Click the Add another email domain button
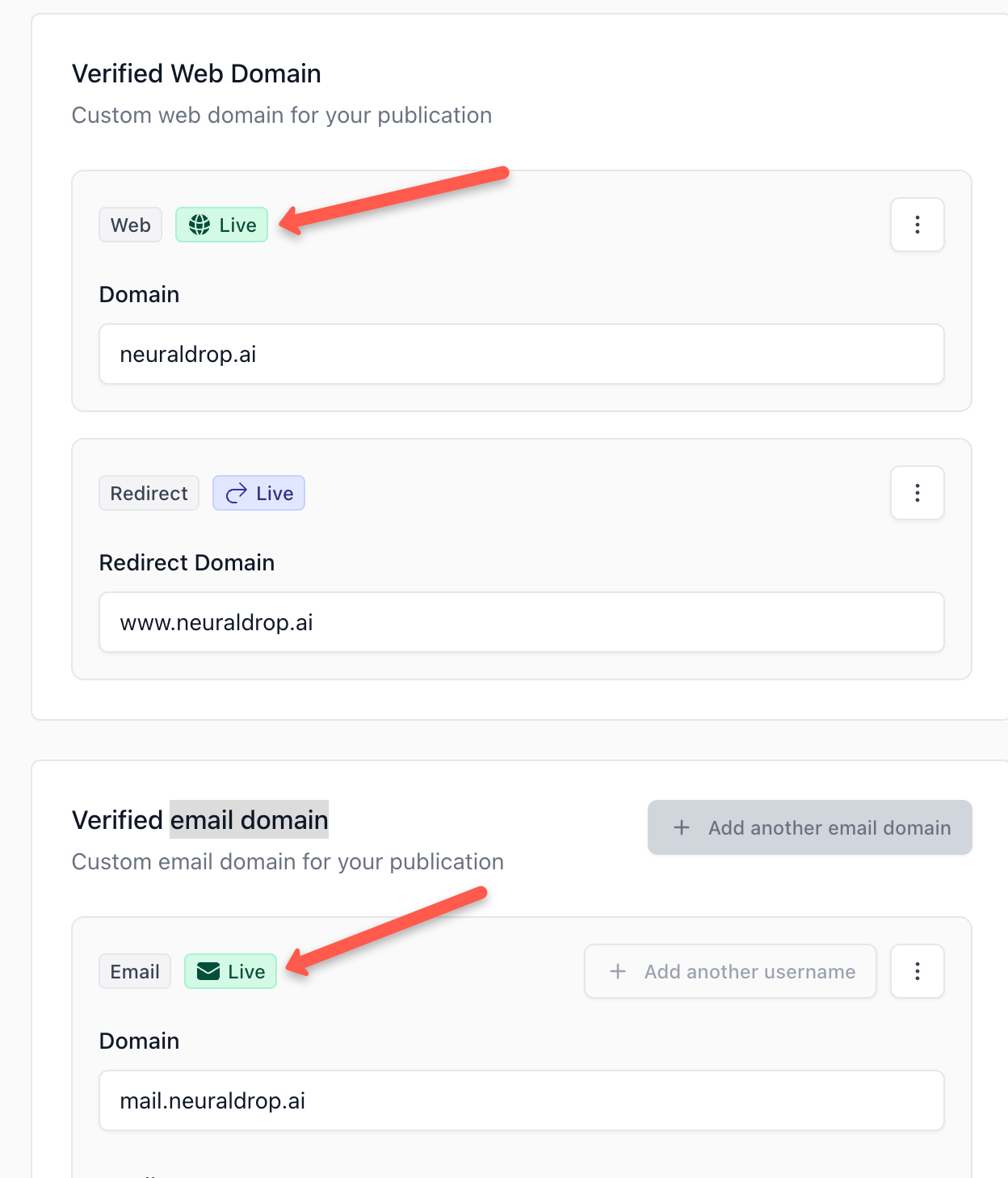1008x1178 pixels. point(809,827)
